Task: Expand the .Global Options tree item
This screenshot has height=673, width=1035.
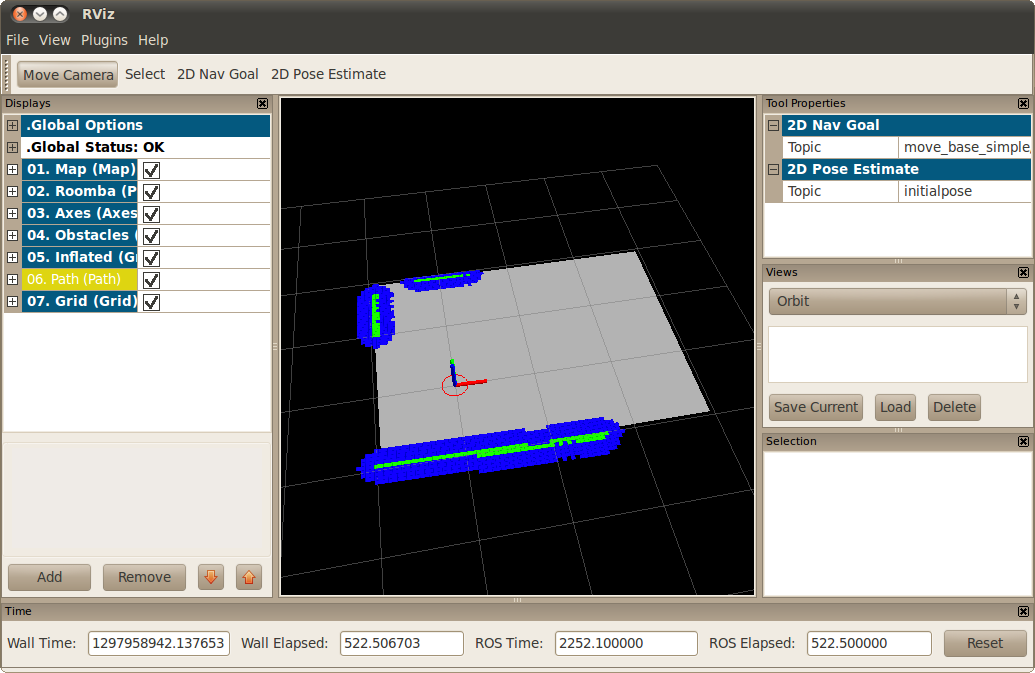Action: [x=12, y=125]
